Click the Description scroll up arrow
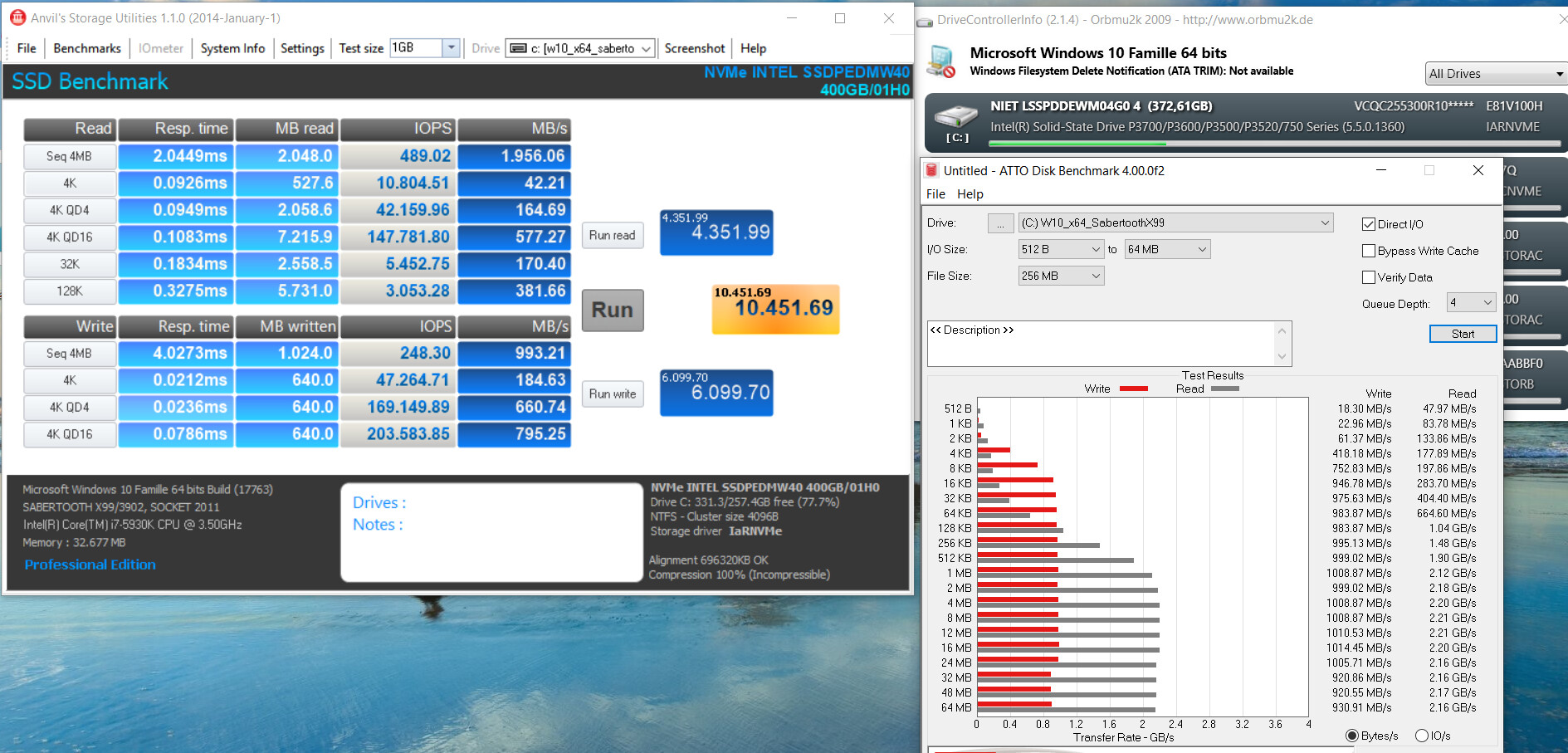This screenshot has width=1568, height=753. click(1282, 331)
